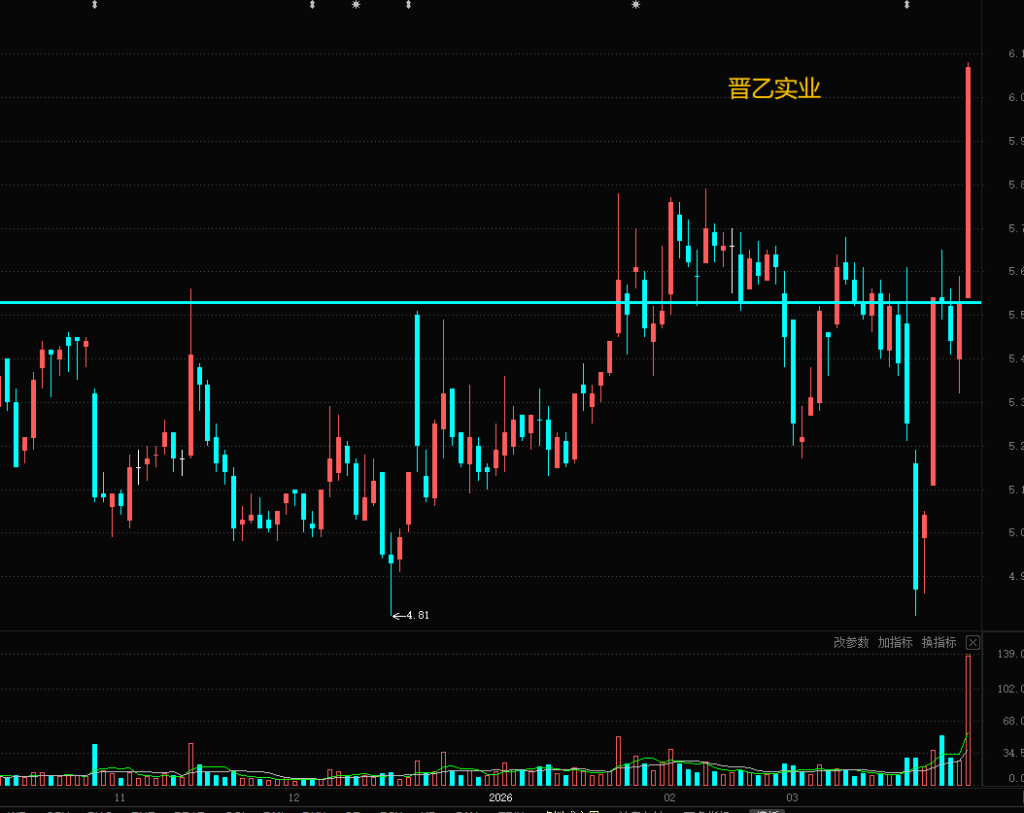This screenshot has width=1024, height=813.
Task: Click the double-arrow marker right of first star
Action: point(408,5)
